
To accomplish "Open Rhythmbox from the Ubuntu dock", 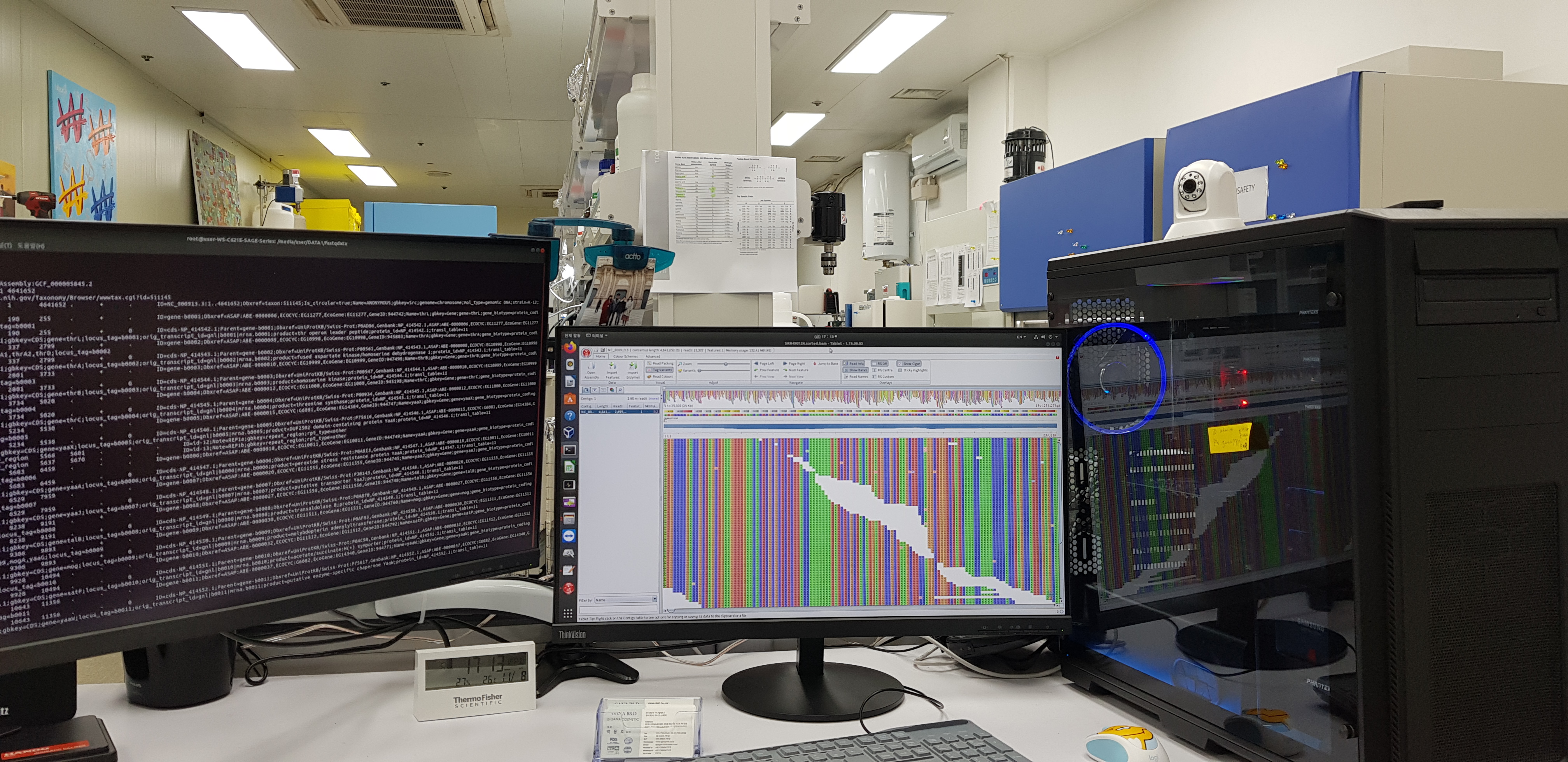I will tap(570, 365).
